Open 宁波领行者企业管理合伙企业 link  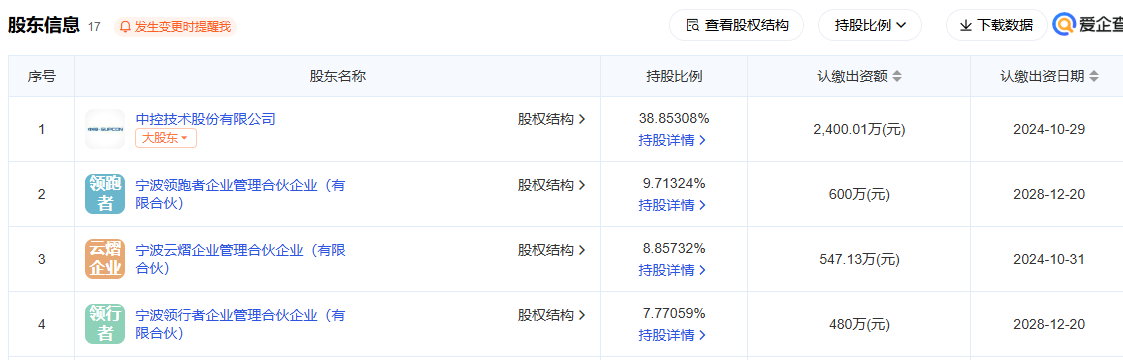[x=241, y=324]
